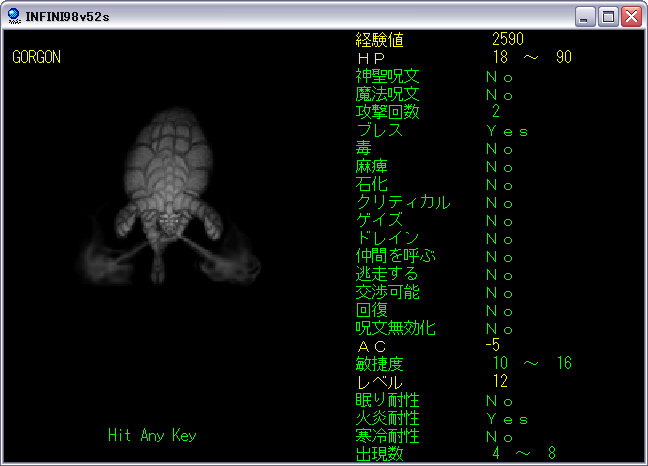
Task: Click the No value beside 寒冷耐性
Action: (499, 437)
